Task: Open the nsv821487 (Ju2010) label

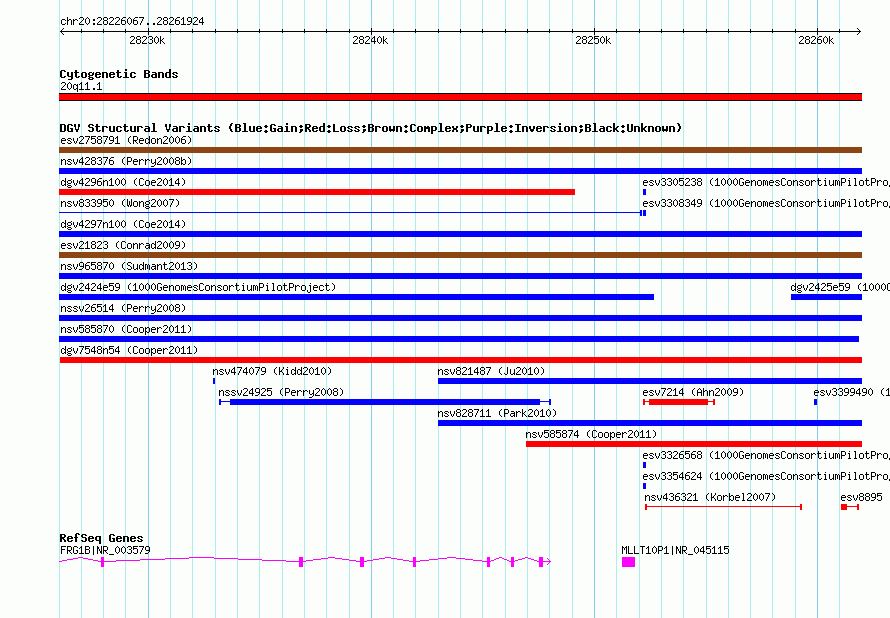Action: pos(491,371)
